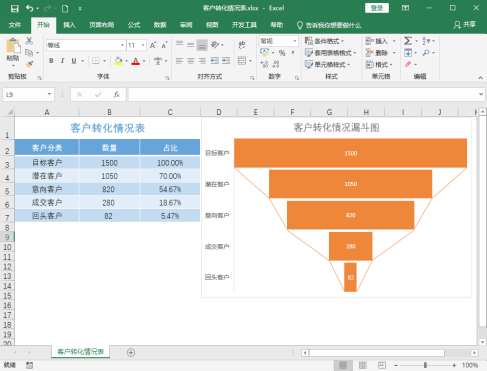This screenshot has height=371, width=487.
Task: Decrease the decimal places
Action: click(276, 64)
